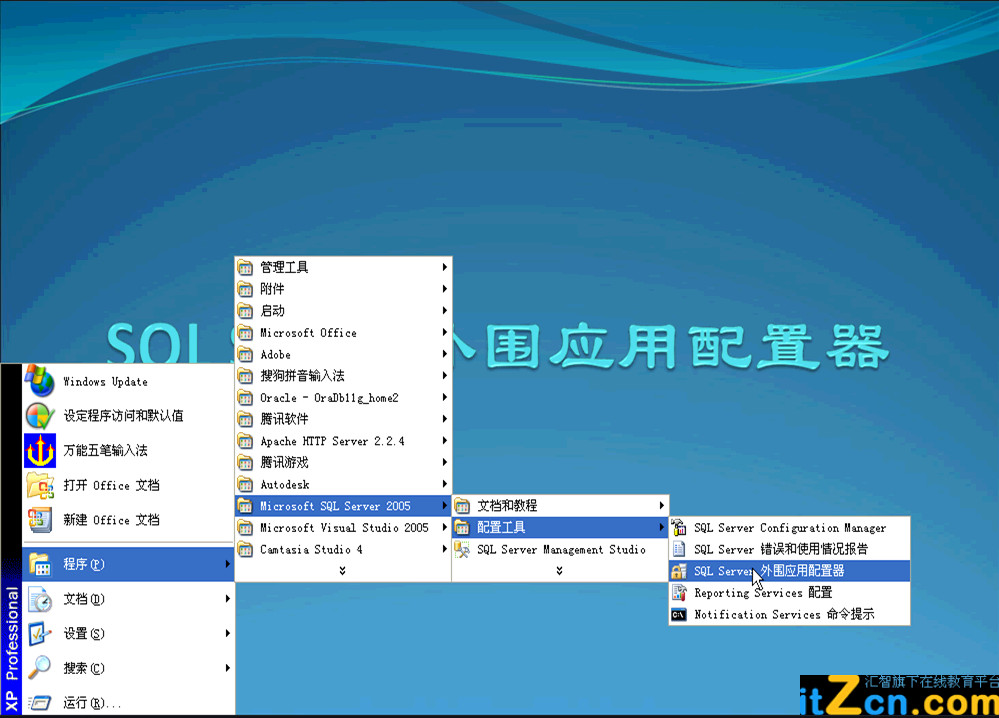Click the 管理工具 folder icon
Viewport: 999px width, 718px height.
click(245, 267)
